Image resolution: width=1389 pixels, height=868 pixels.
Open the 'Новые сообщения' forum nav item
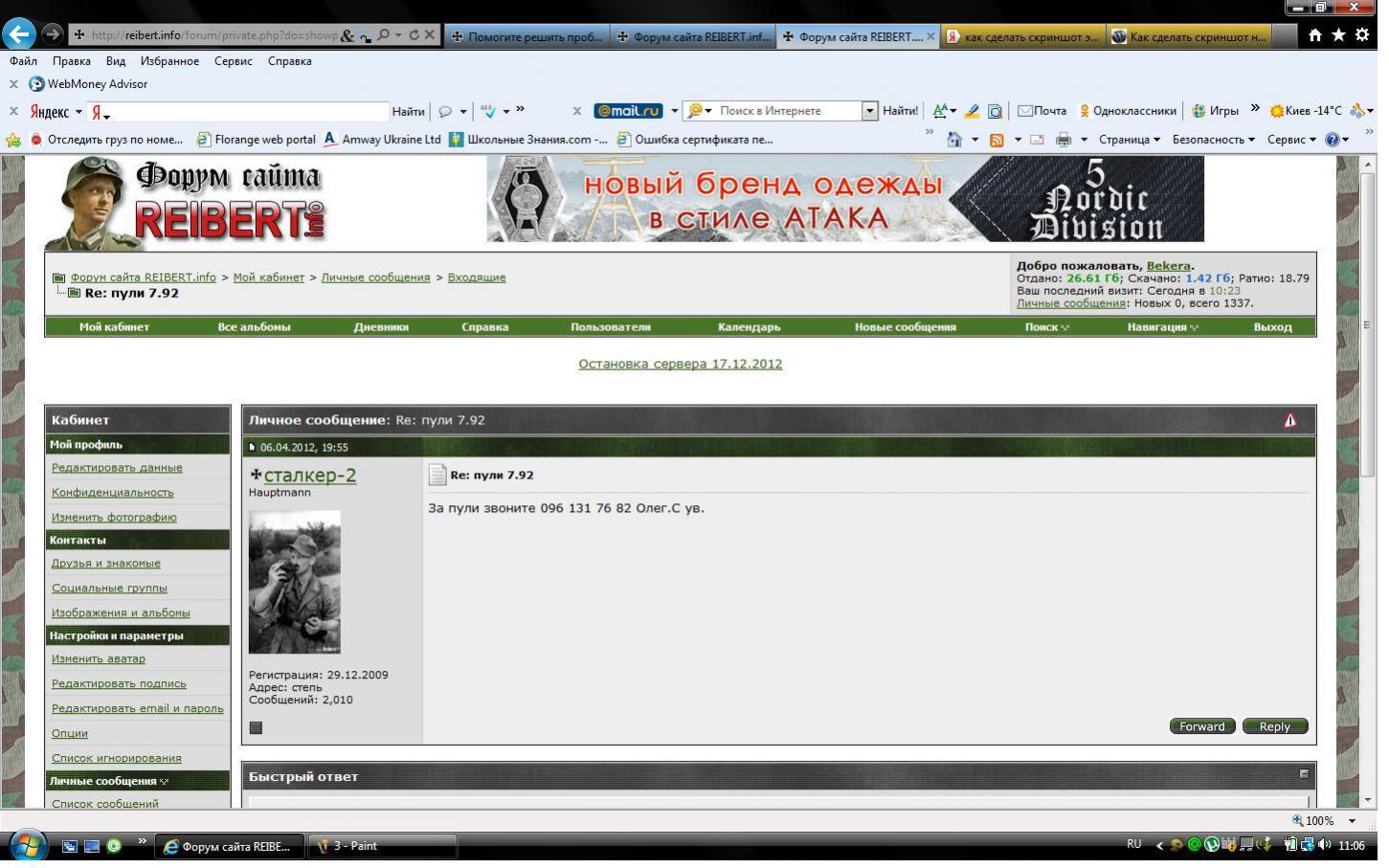906,327
